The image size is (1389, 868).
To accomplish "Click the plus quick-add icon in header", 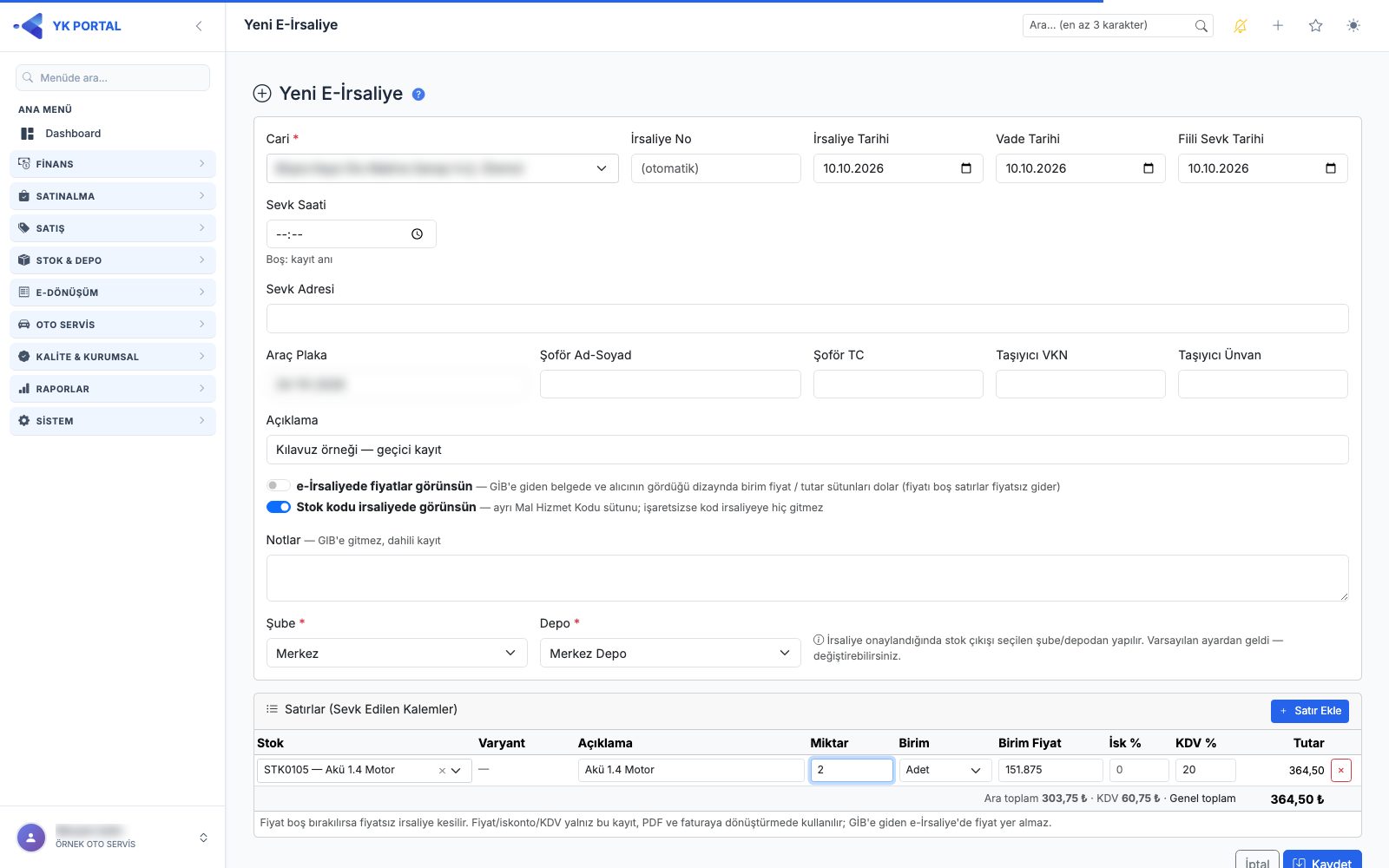I will (1278, 26).
